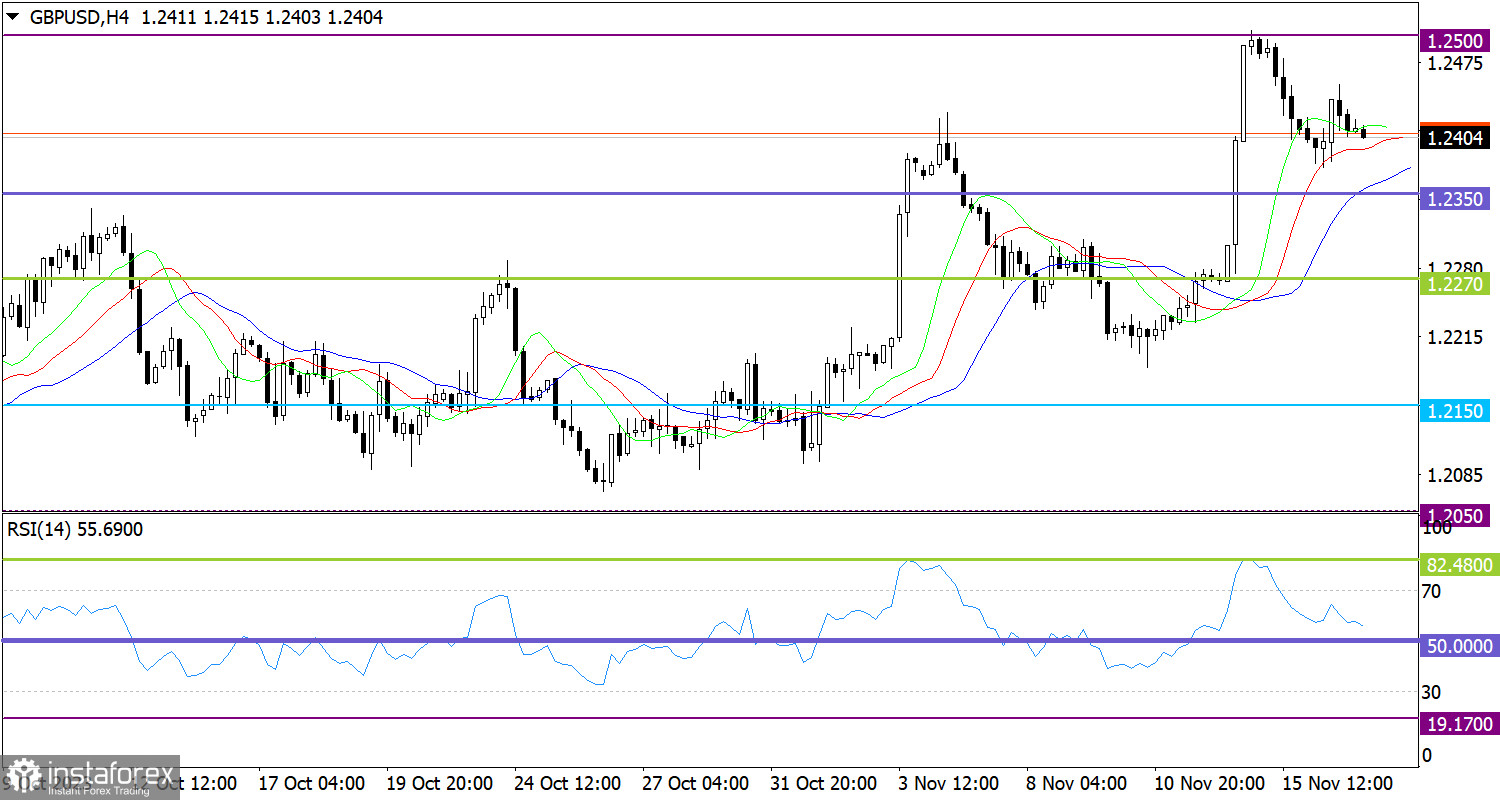The image size is (1500, 800).
Task: Click the 27 Oct 04:00 time axis label
Action: pyautogui.click(x=697, y=782)
